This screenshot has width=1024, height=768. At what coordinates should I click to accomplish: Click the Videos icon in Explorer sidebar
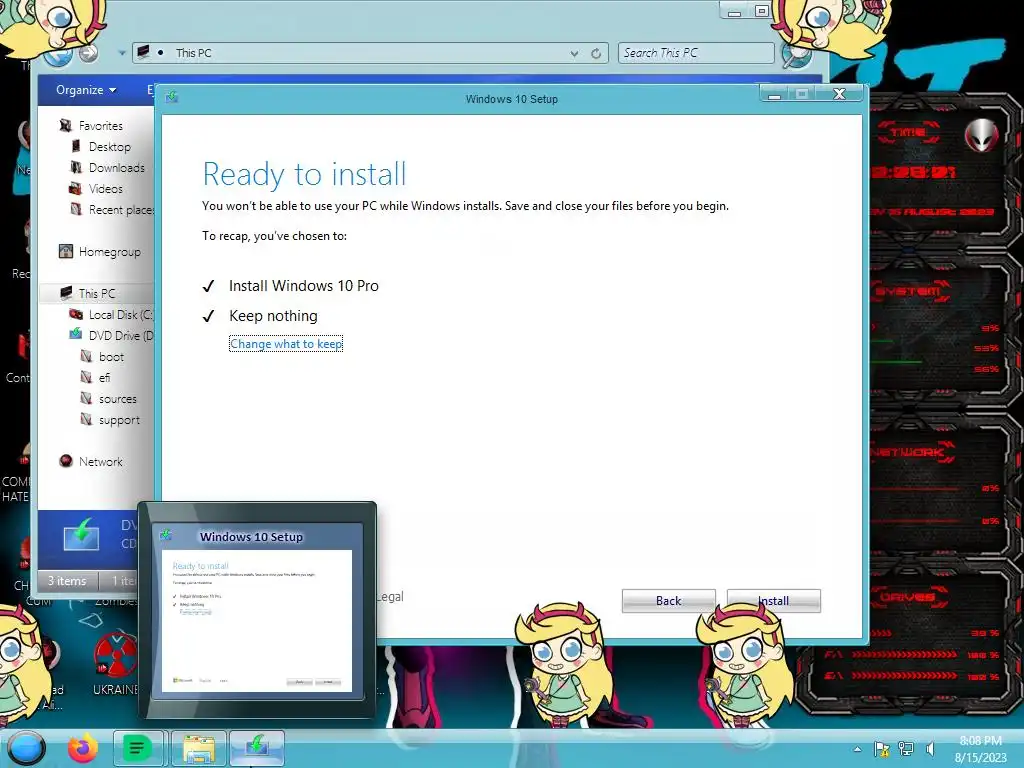(76, 189)
